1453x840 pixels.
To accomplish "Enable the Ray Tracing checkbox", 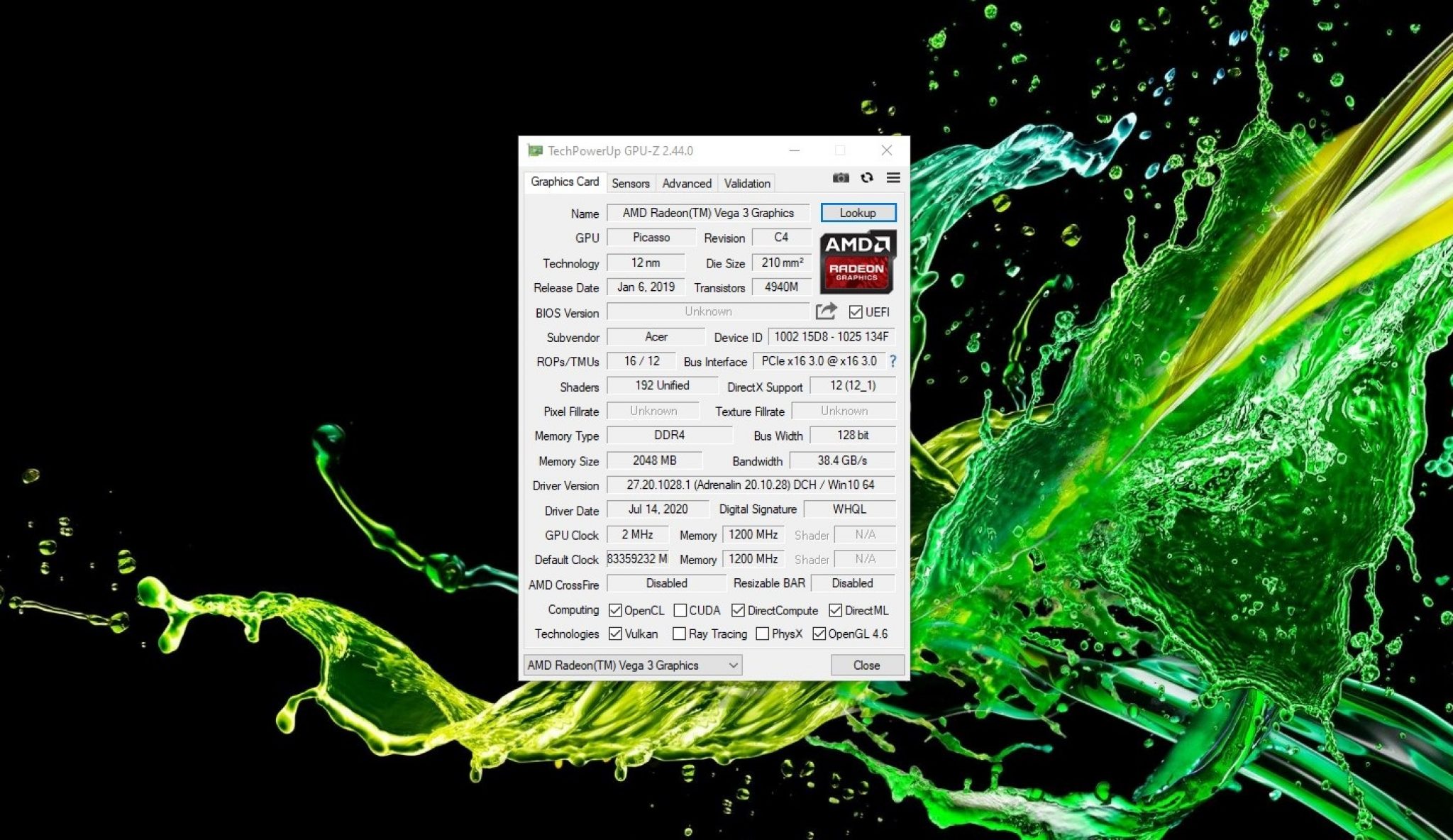I will coord(680,634).
